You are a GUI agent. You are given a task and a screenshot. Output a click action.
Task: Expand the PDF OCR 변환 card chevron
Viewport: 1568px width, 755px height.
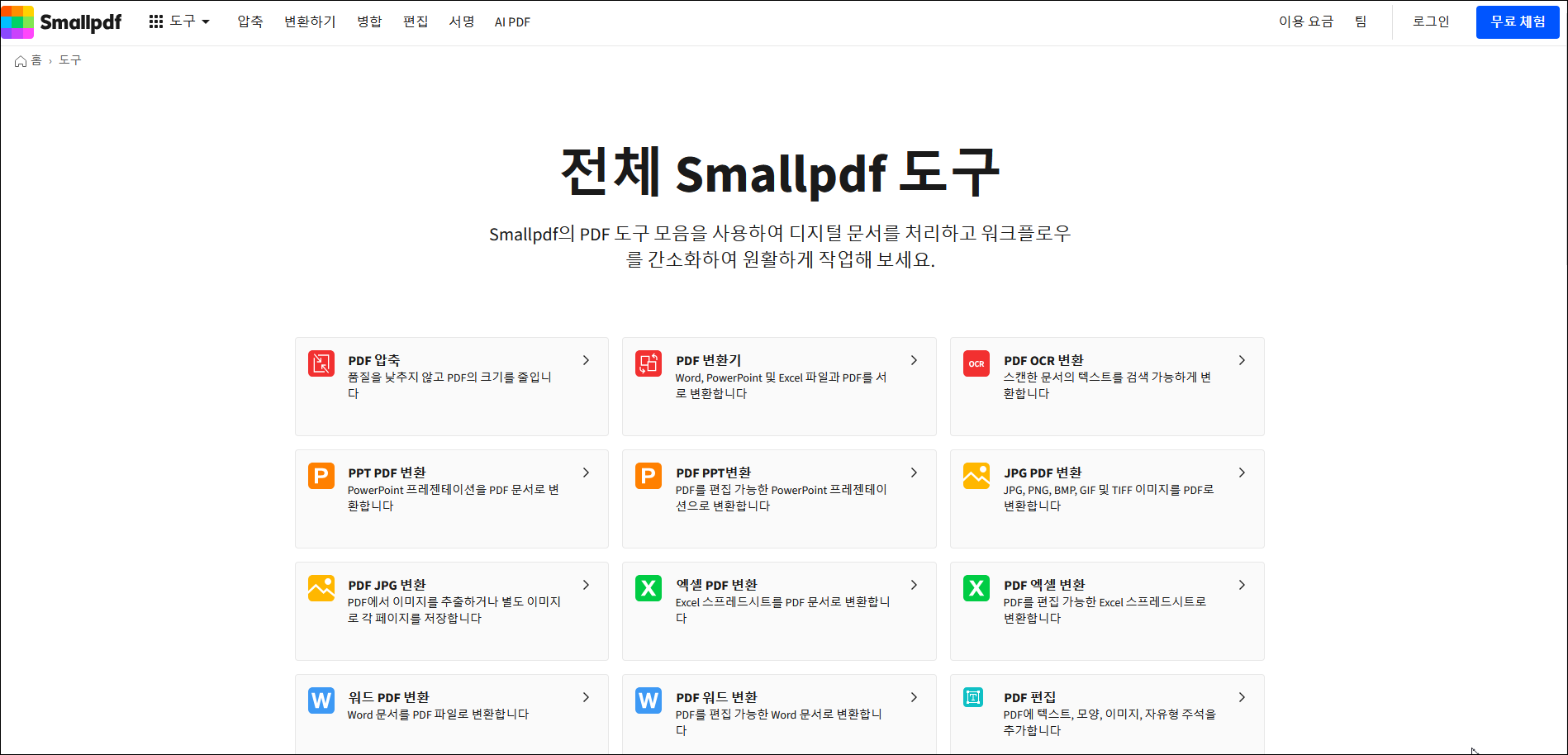click(x=1242, y=360)
